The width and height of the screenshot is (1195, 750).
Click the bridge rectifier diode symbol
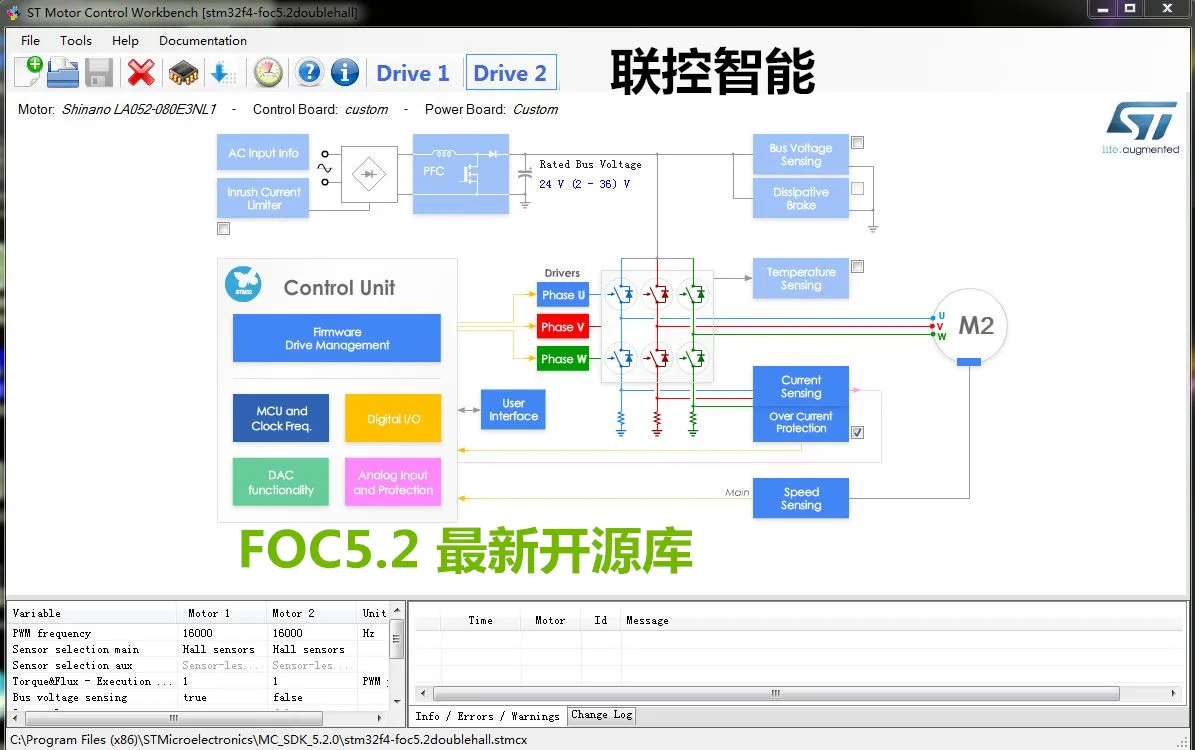click(x=369, y=175)
